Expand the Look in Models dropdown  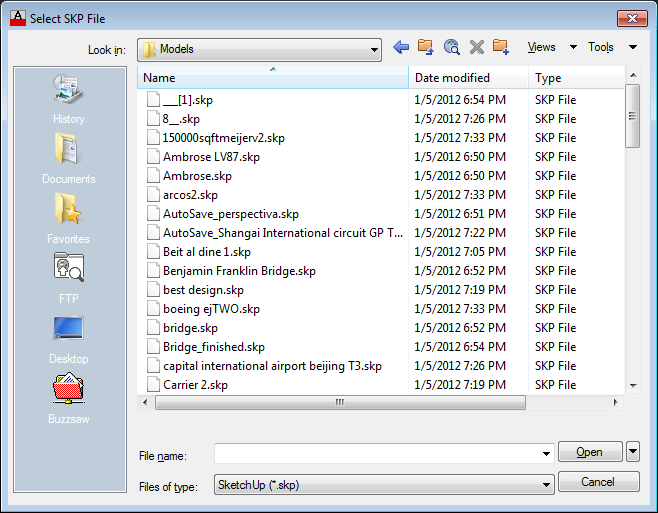tap(373, 50)
